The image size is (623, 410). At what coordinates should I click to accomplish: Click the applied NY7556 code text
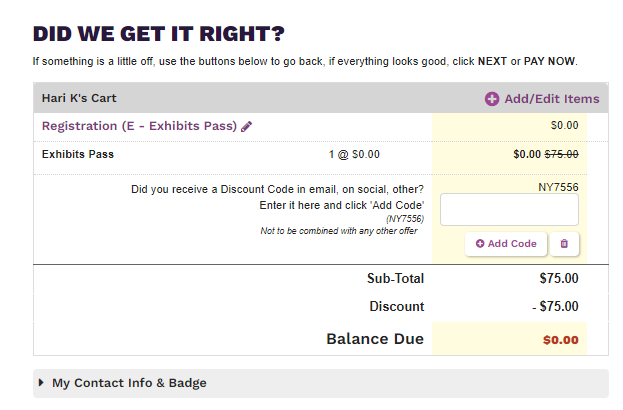click(x=558, y=187)
